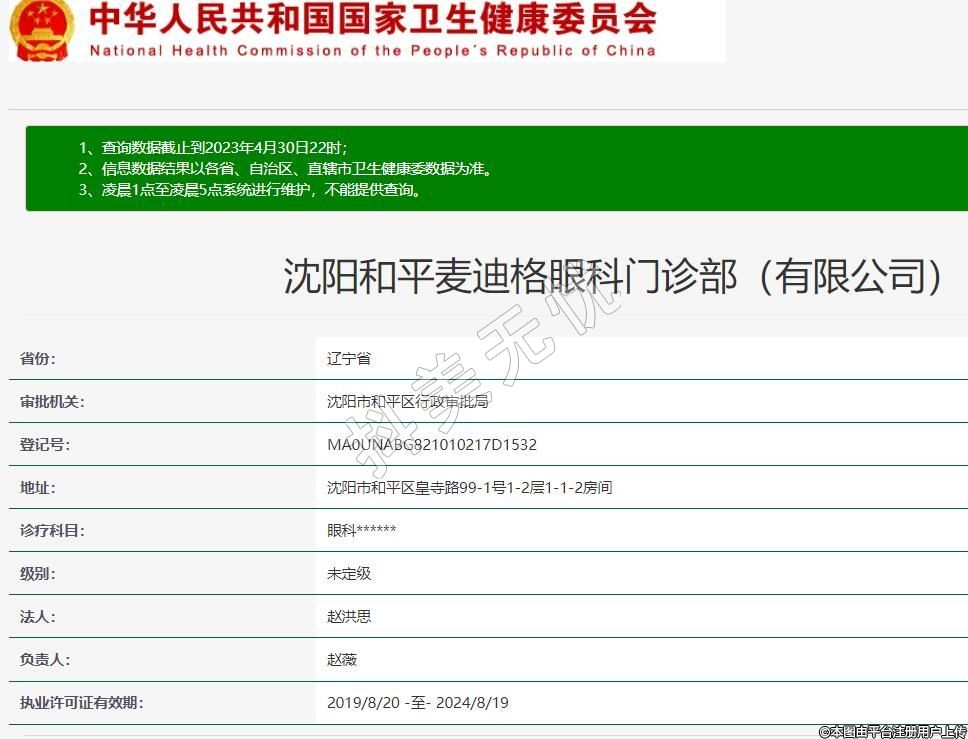The width and height of the screenshot is (968, 739).
Task: Click the National Health Commission English subtitle
Action: pos(372,50)
